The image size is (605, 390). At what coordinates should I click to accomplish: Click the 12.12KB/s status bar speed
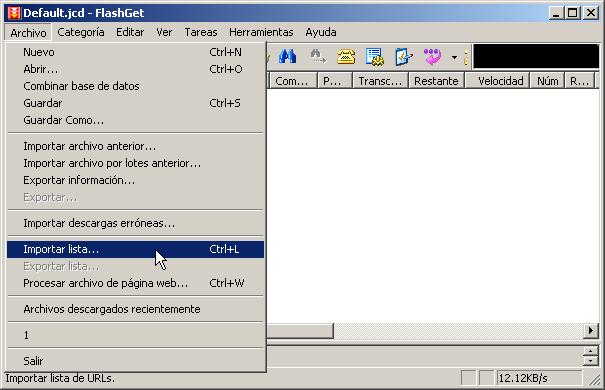(x=539, y=378)
